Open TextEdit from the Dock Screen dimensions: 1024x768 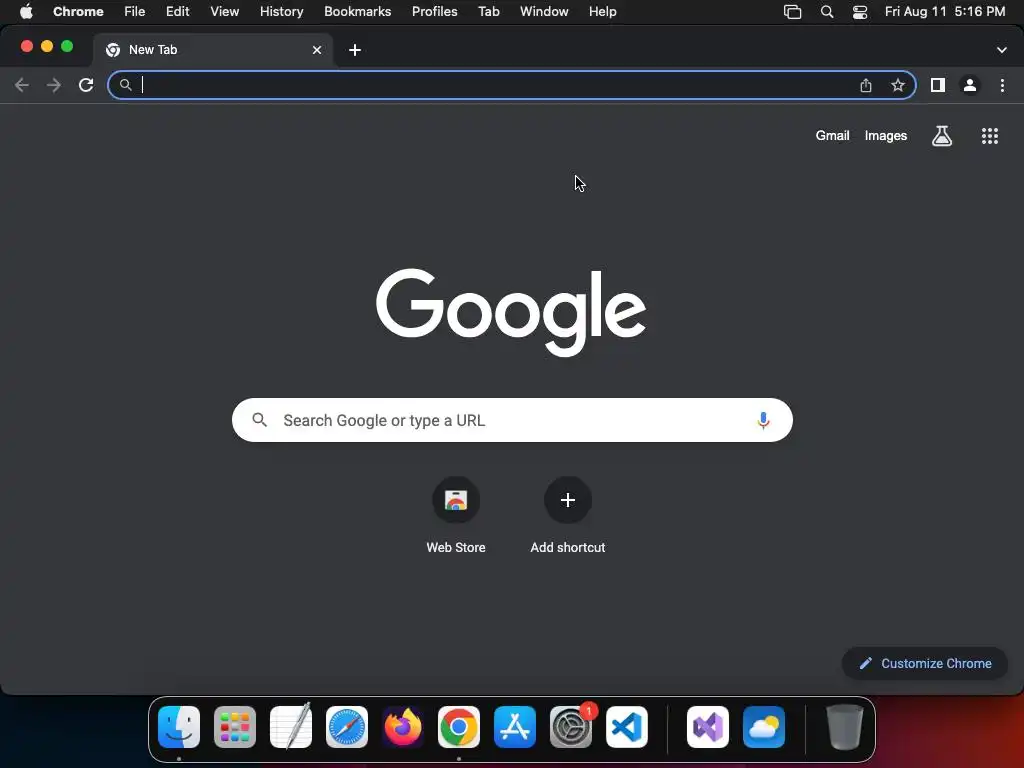click(291, 727)
